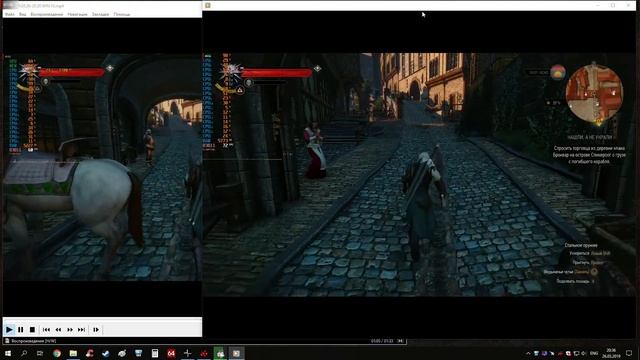This screenshot has width=640, height=360.
Task: Skip to the next file in player
Action: pos(82,329)
